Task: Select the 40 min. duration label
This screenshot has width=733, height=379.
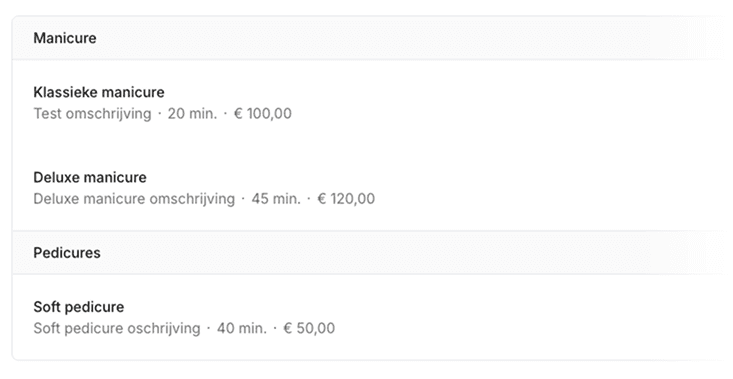Action: [x=242, y=328]
